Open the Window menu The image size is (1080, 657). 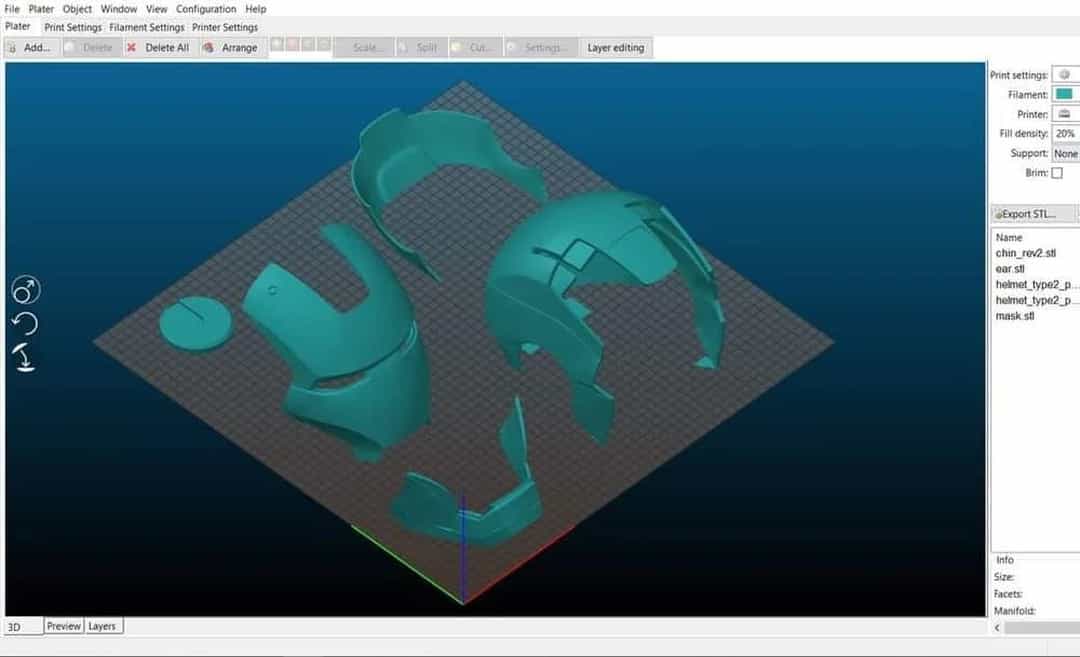(118, 9)
